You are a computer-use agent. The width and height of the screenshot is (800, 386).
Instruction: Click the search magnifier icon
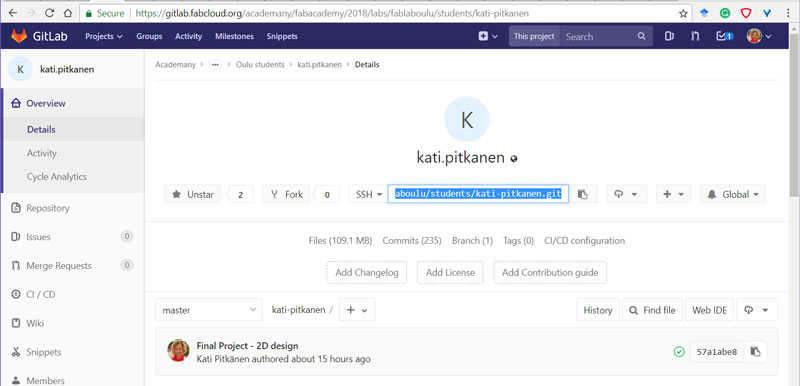point(641,36)
